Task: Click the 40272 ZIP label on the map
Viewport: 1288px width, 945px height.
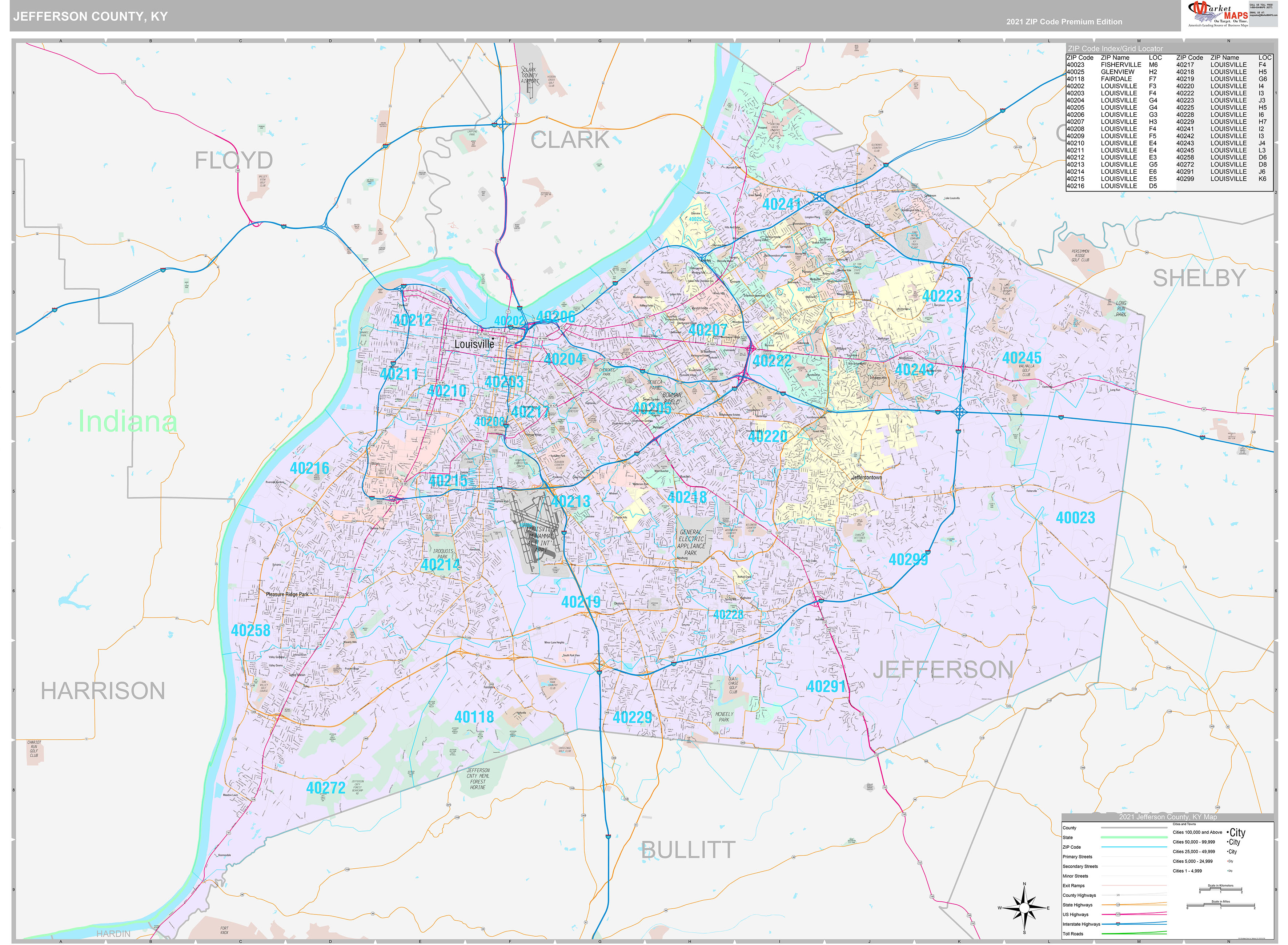Action: click(326, 788)
